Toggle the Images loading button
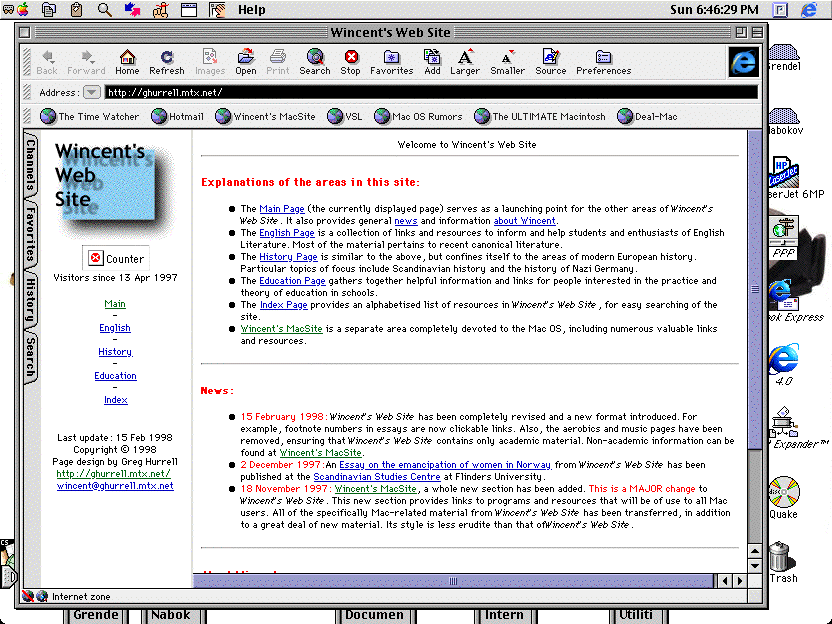Screen dimensions: 832x624 point(209,60)
